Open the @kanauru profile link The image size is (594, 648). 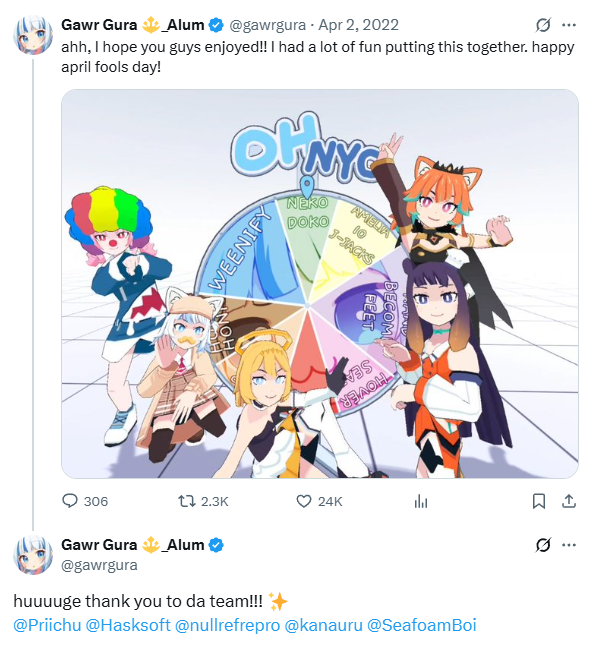coord(323,625)
